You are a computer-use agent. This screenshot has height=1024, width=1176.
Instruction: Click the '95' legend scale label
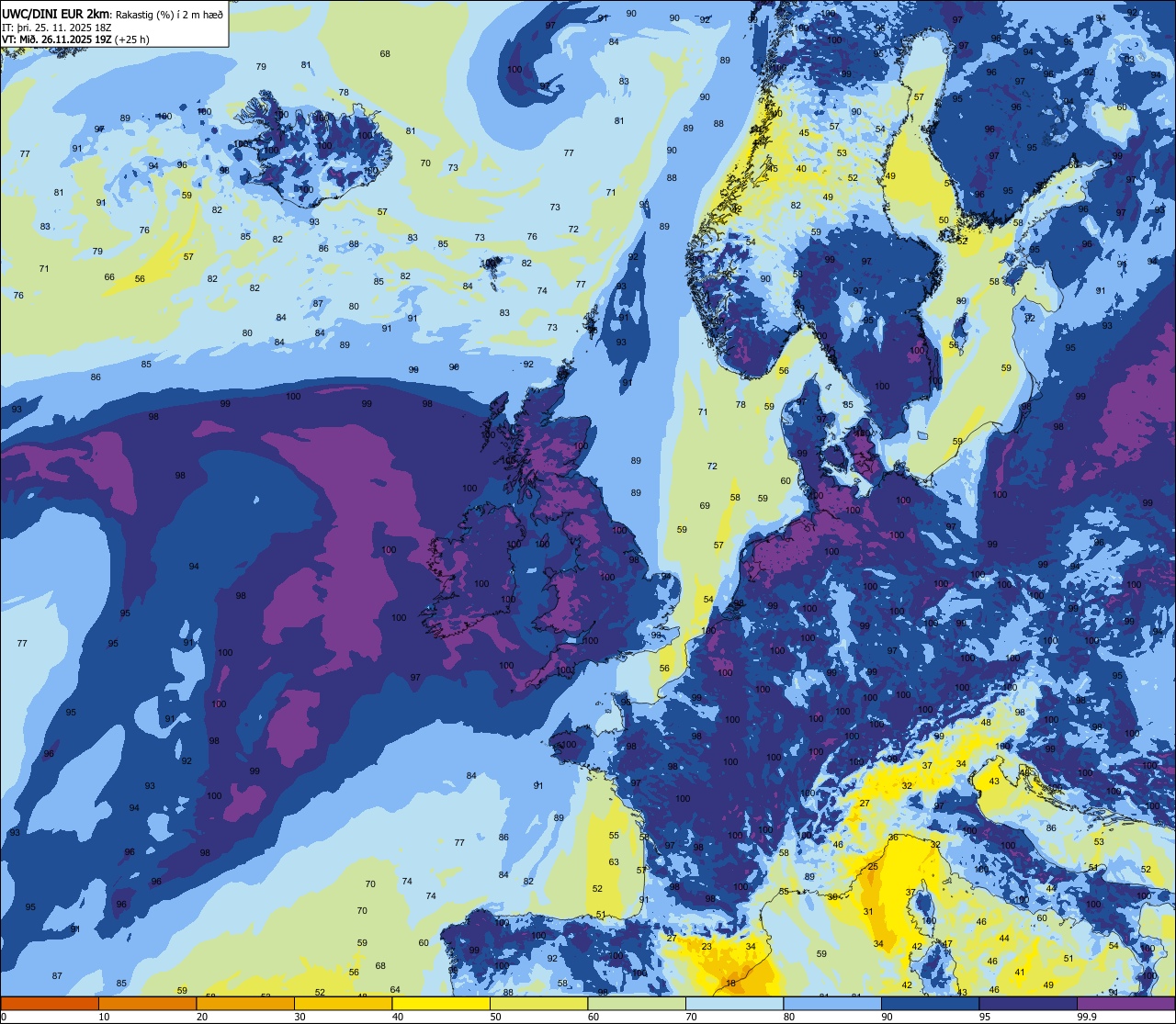[985, 1017]
